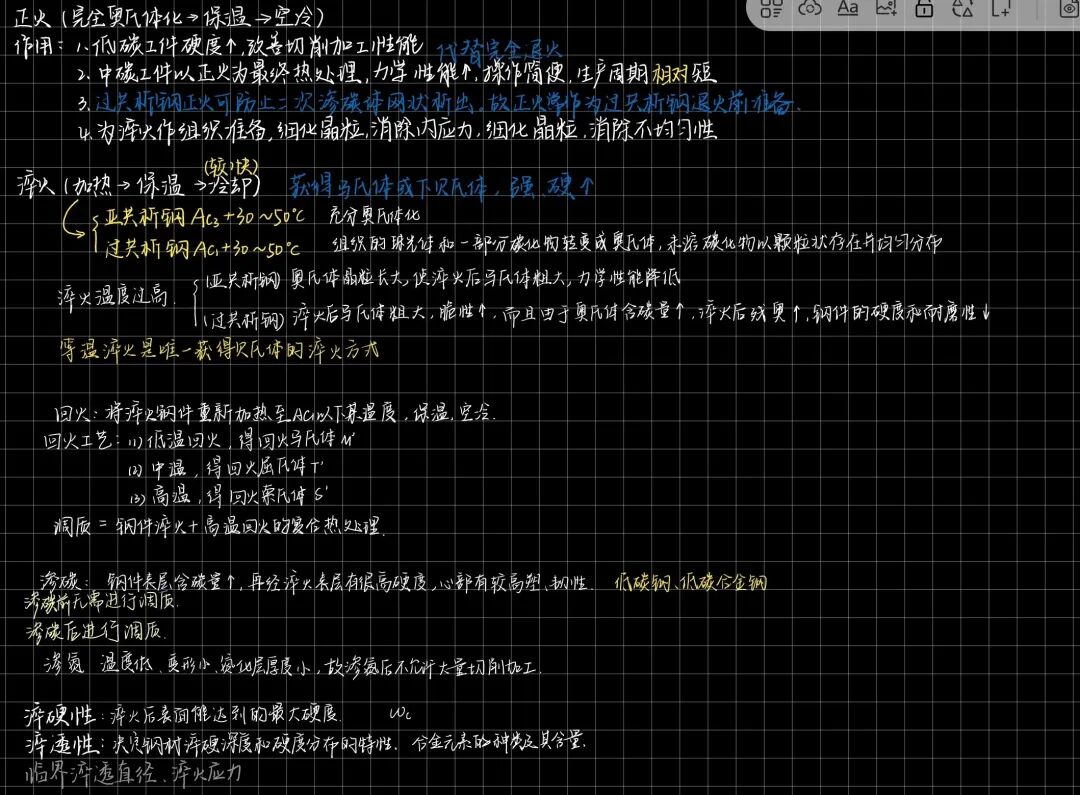Click yellow '过共析钢 Ac1+30~50°C'
This screenshot has width=1080, height=795.
202,248
